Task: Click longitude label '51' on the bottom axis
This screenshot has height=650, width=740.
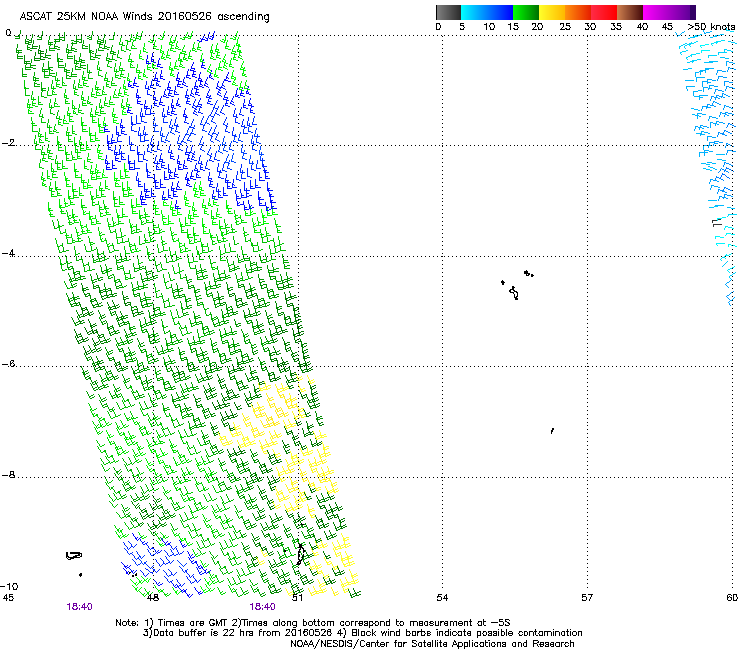Action: click(297, 598)
